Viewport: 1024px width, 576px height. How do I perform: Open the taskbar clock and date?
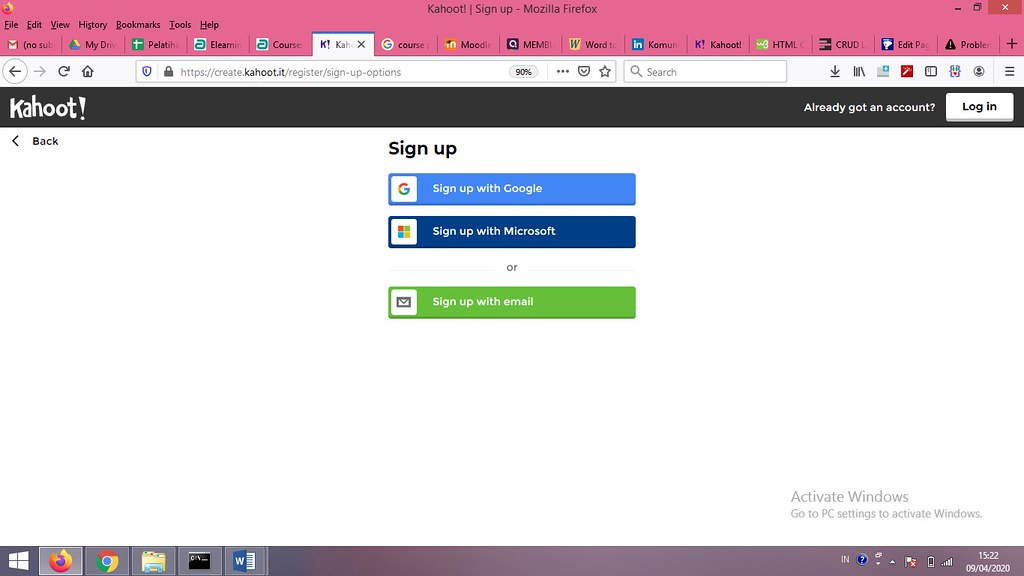pyautogui.click(x=988, y=562)
